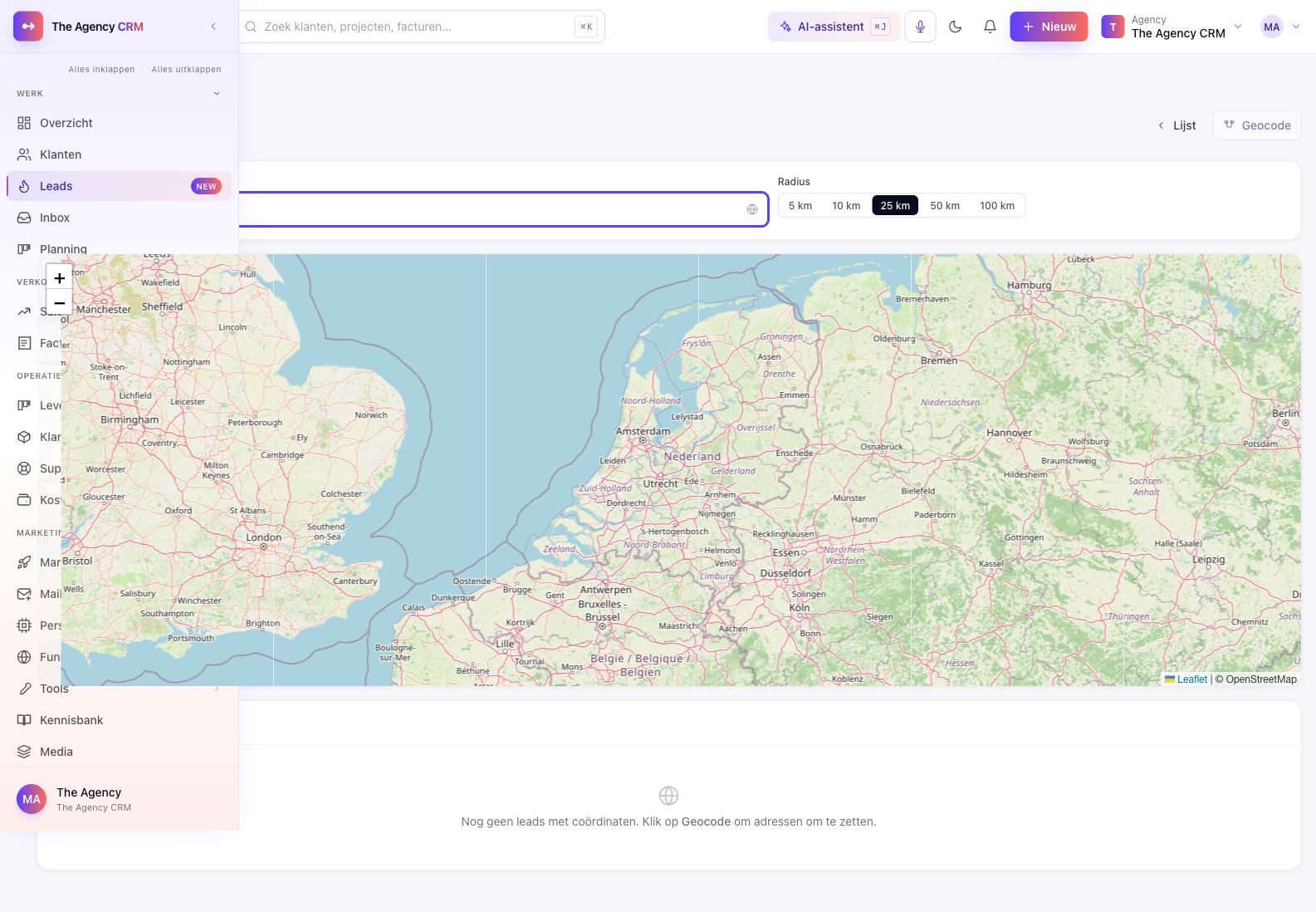
Task: Click the Inbox tray icon
Action: pyautogui.click(x=24, y=218)
